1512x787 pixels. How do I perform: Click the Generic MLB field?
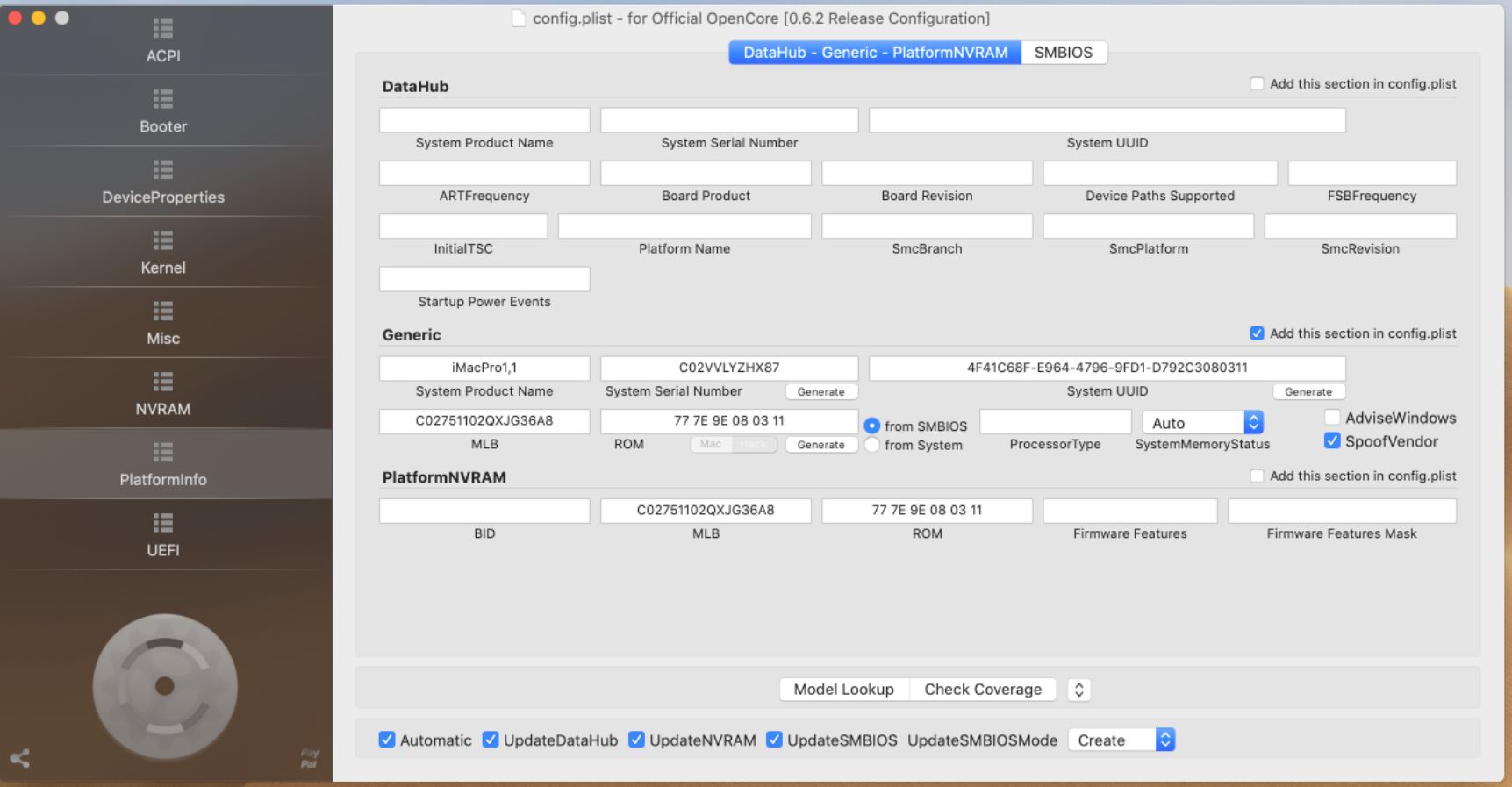[x=484, y=421]
